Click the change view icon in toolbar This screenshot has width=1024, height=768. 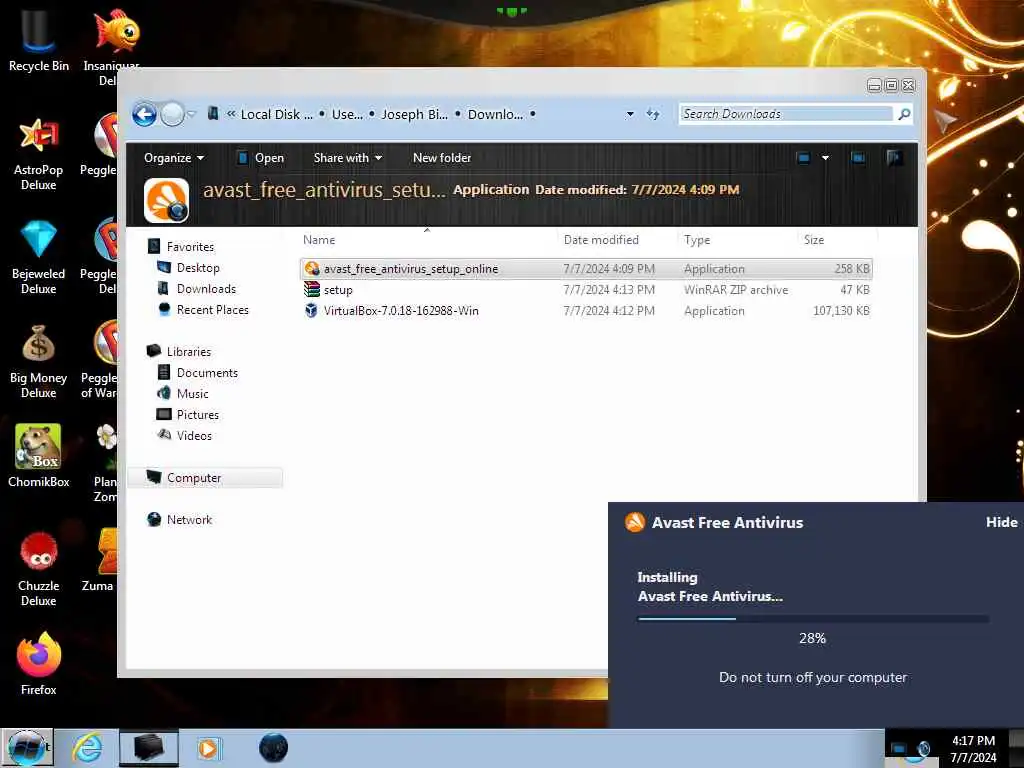(803, 157)
